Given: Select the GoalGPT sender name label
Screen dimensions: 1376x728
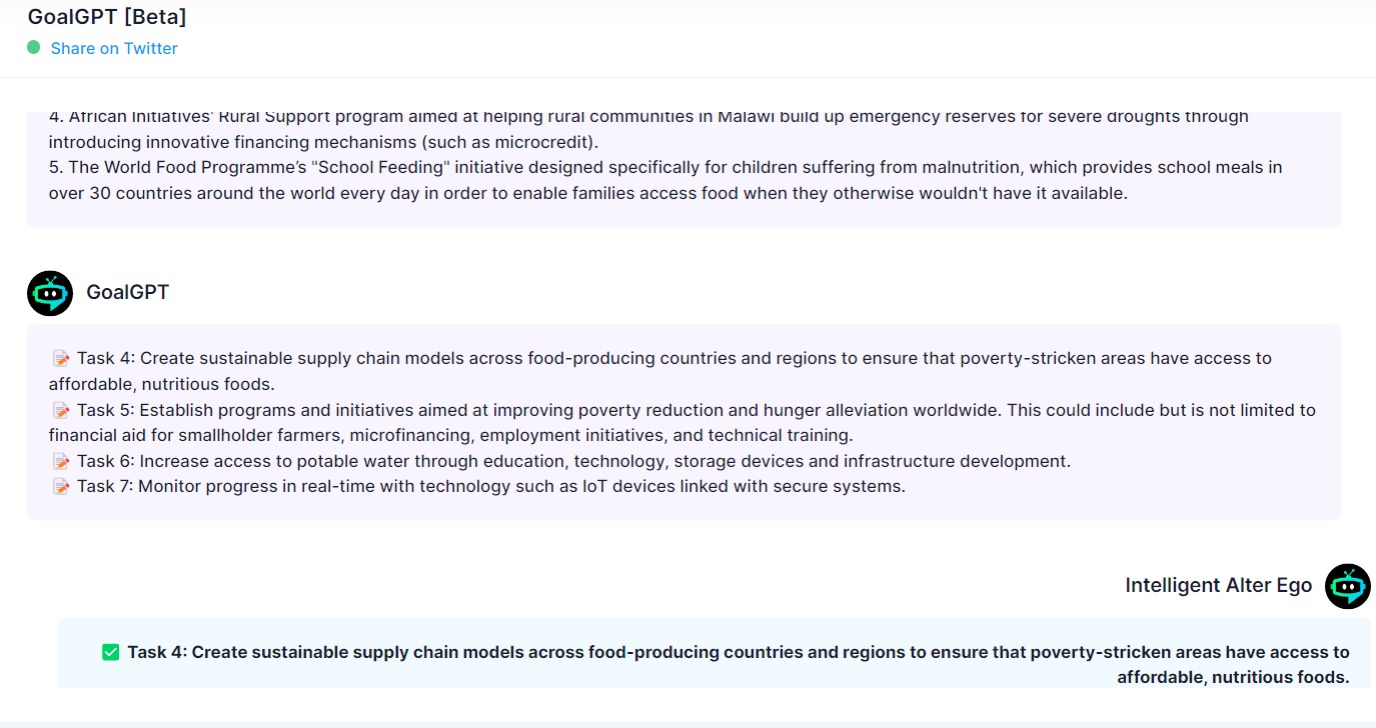Looking at the screenshot, I should (x=128, y=292).
